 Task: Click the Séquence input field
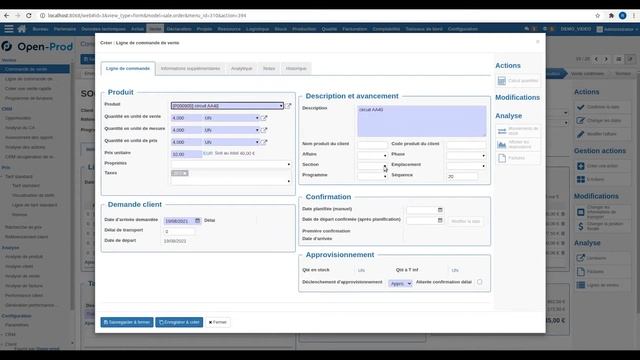click(x=462, y=176)
